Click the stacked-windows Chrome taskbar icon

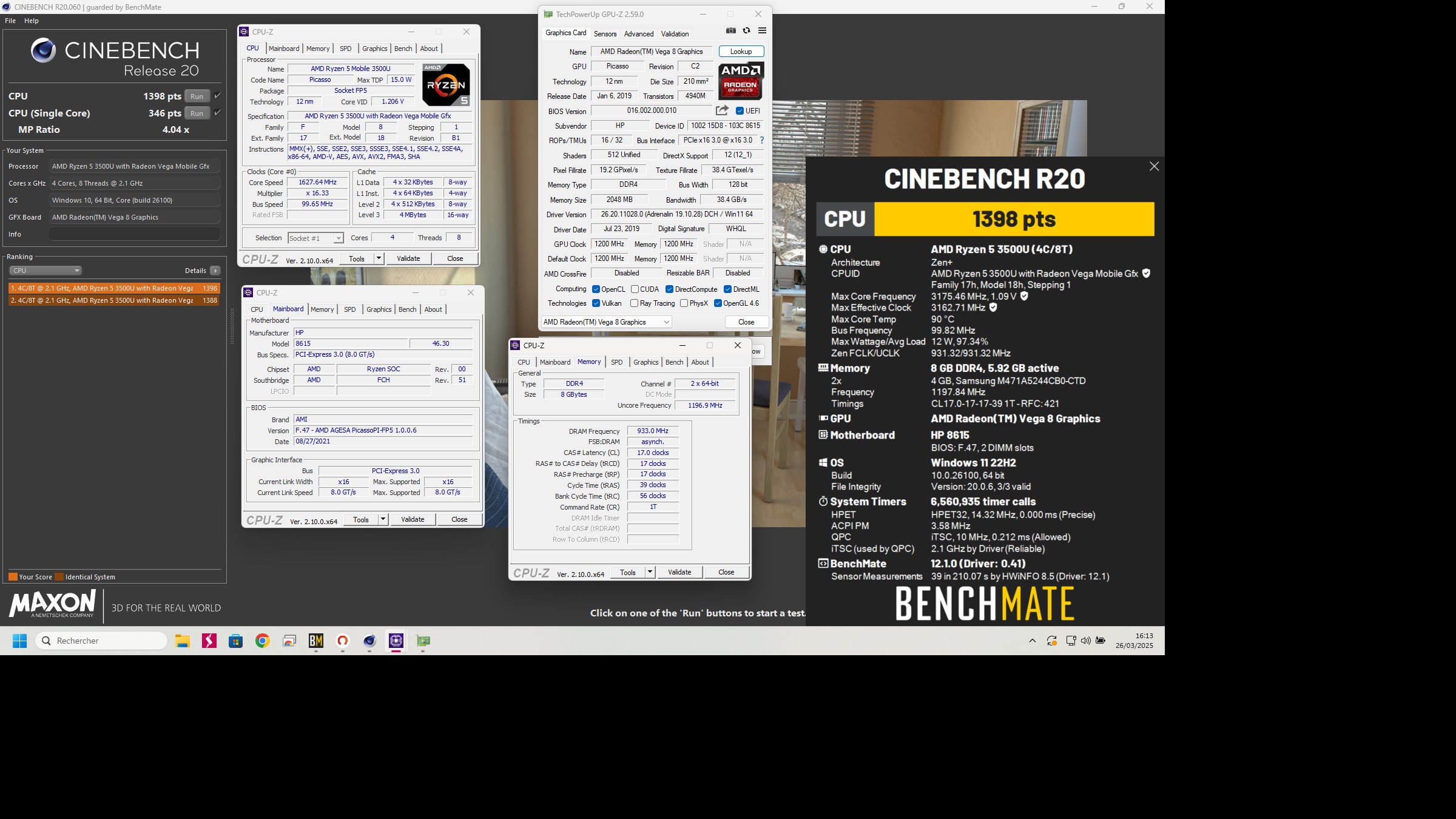pyautogui.click(x=289, y=641)
